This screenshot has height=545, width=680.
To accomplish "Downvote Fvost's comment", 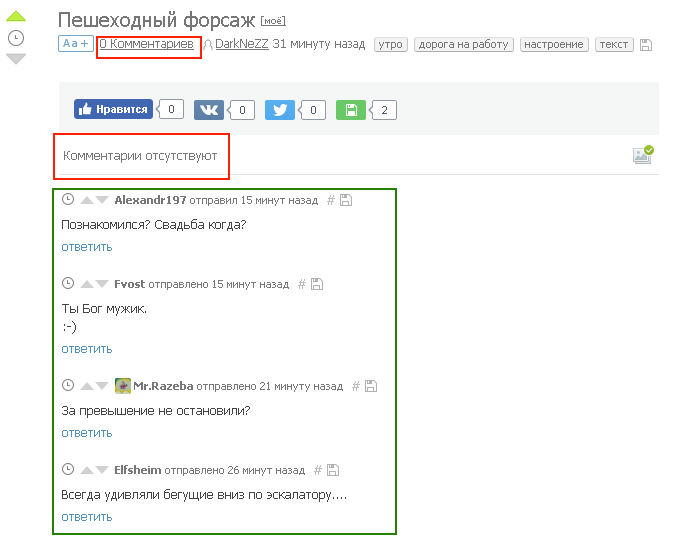I will [101, 284].
